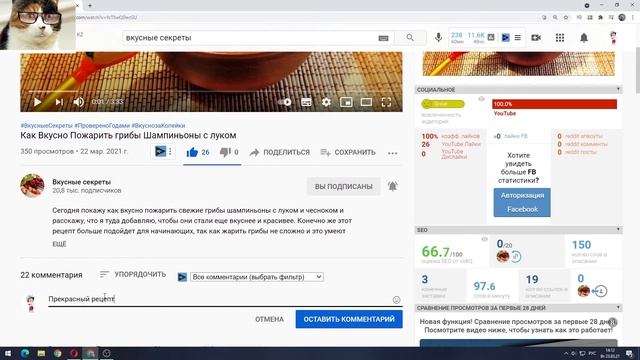This screenshot has width=640, height=360.
Task: Open a new browser tab
Action: (x=90, y=5)
